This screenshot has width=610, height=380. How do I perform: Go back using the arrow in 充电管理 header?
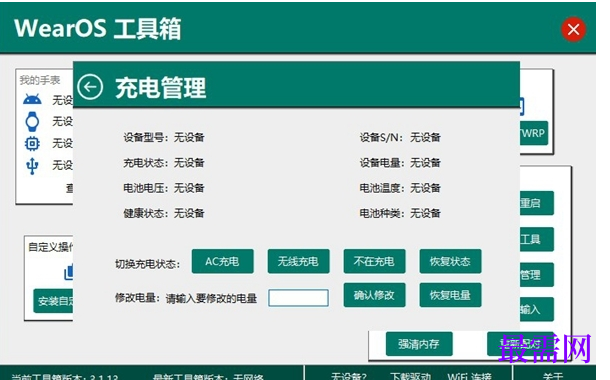coord(90,87)
